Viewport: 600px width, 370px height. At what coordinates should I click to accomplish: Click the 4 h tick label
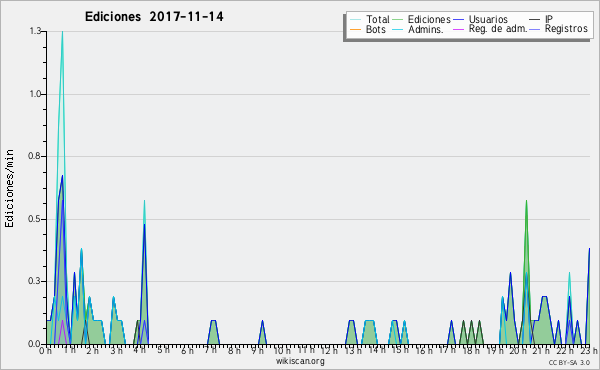pyautogui.click(x=139, y=350)
